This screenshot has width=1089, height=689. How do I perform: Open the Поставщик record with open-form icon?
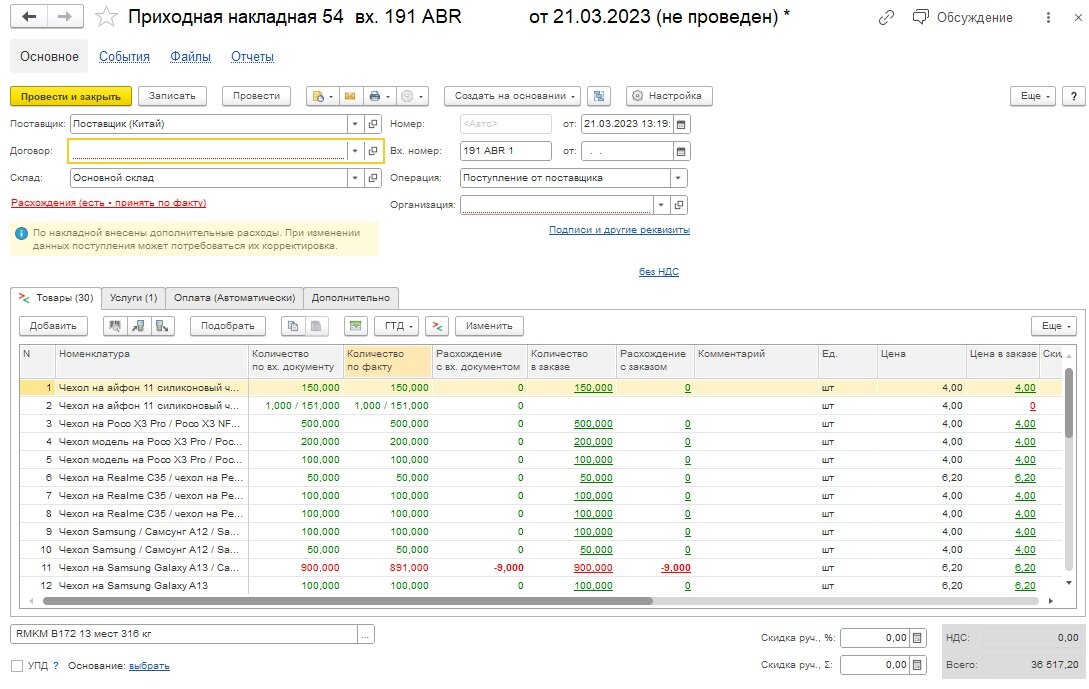tap(373, 124)
